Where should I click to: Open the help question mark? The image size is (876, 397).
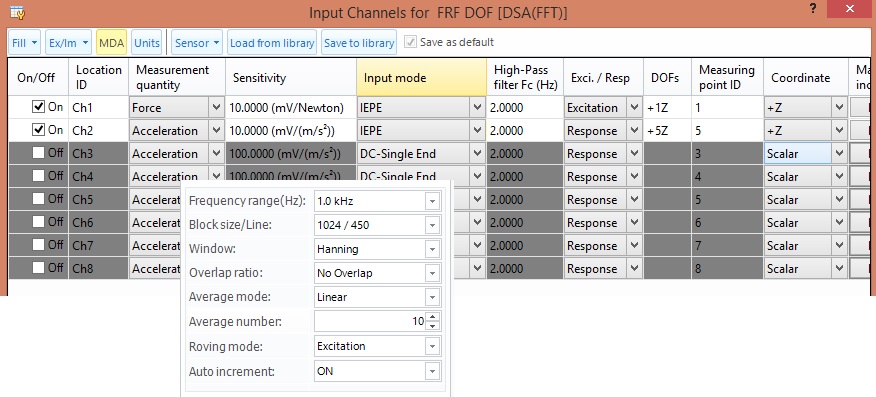coord(813,9)
